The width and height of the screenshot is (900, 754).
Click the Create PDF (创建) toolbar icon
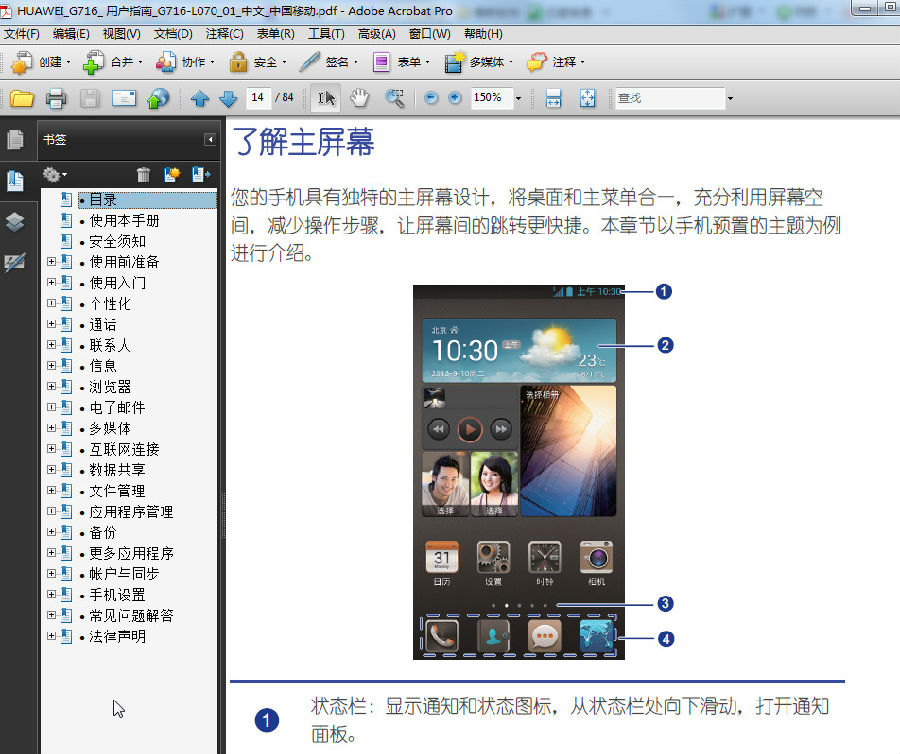pos(22,62)
